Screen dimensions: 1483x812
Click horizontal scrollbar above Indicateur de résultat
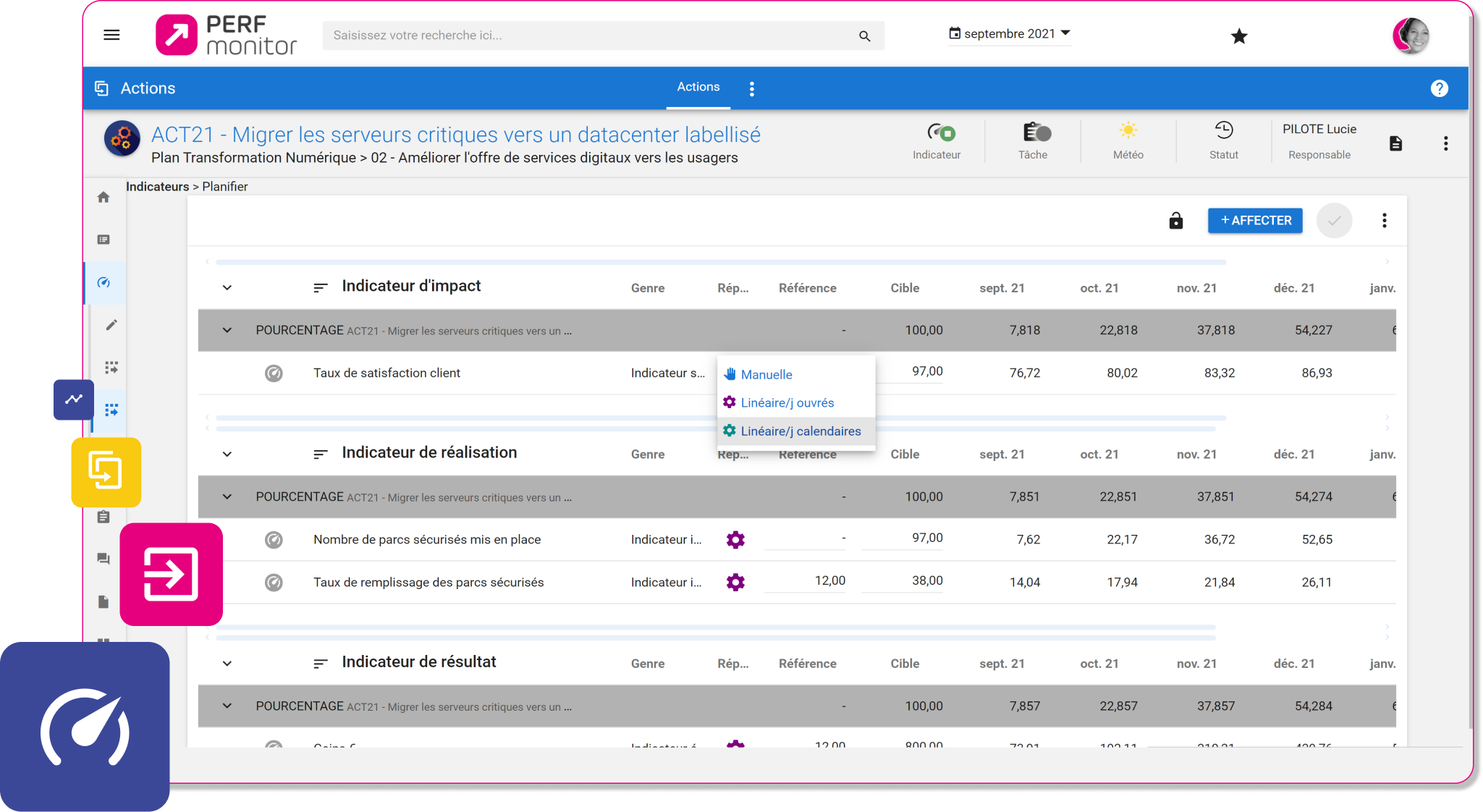pyautogui.click(x=717, y=638)
